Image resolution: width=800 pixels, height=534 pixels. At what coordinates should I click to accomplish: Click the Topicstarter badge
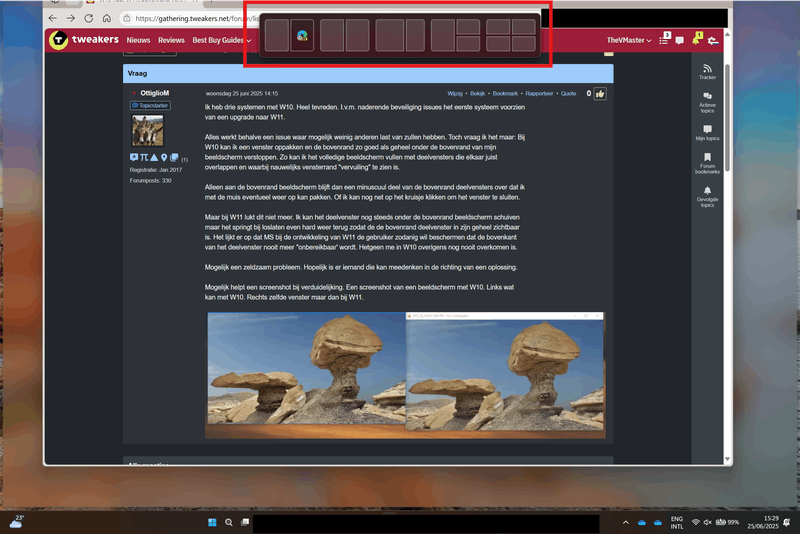150,106
